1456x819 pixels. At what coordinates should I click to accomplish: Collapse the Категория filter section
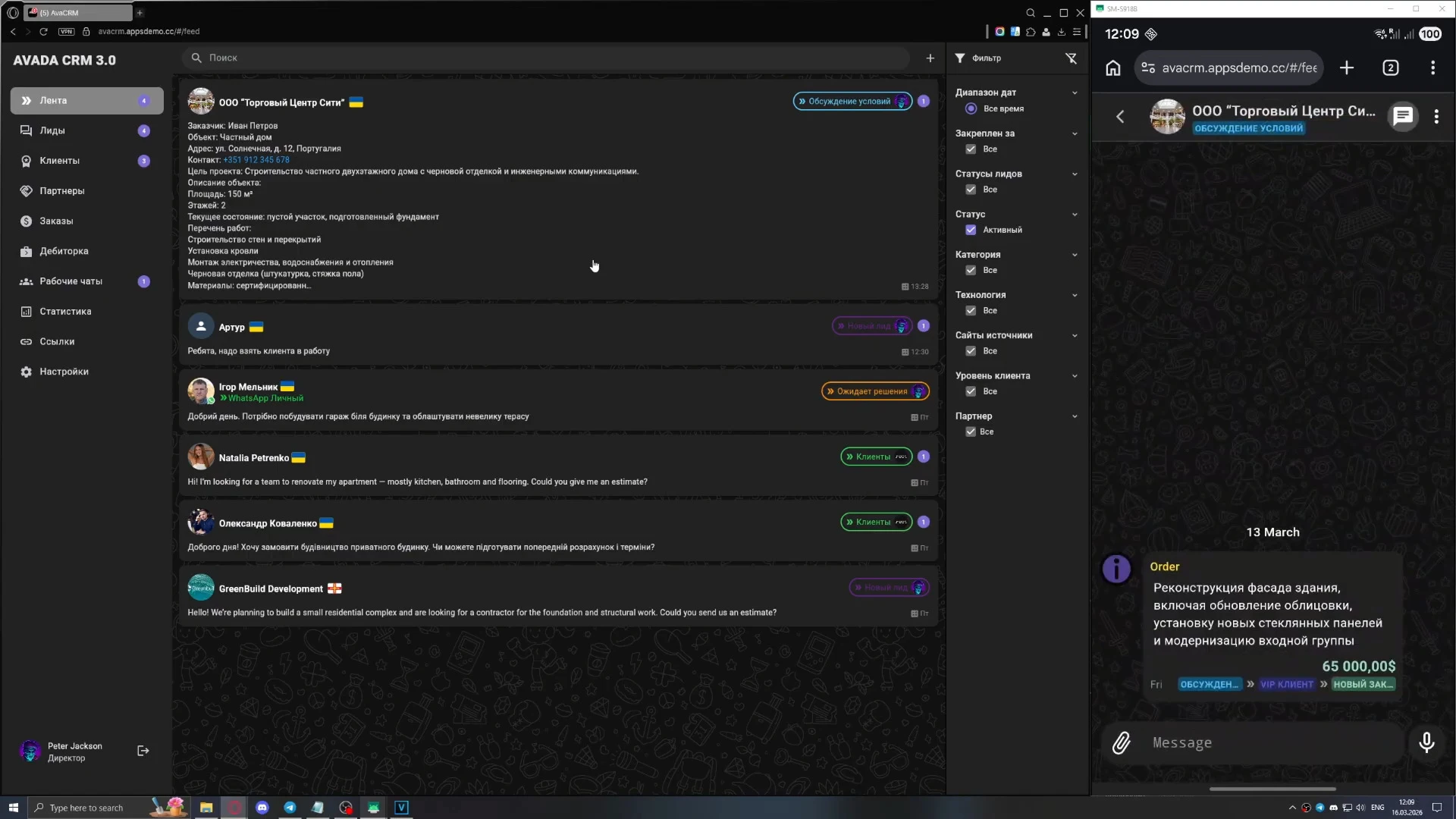(1074, 255)
